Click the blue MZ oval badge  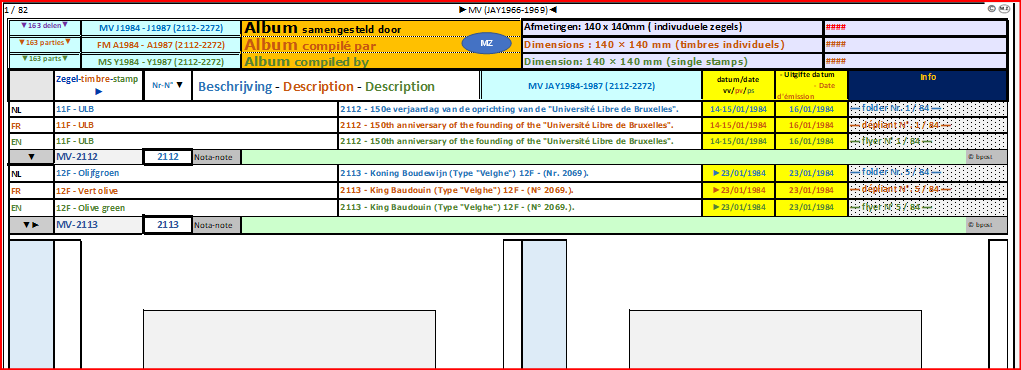[x=487, y=44]
